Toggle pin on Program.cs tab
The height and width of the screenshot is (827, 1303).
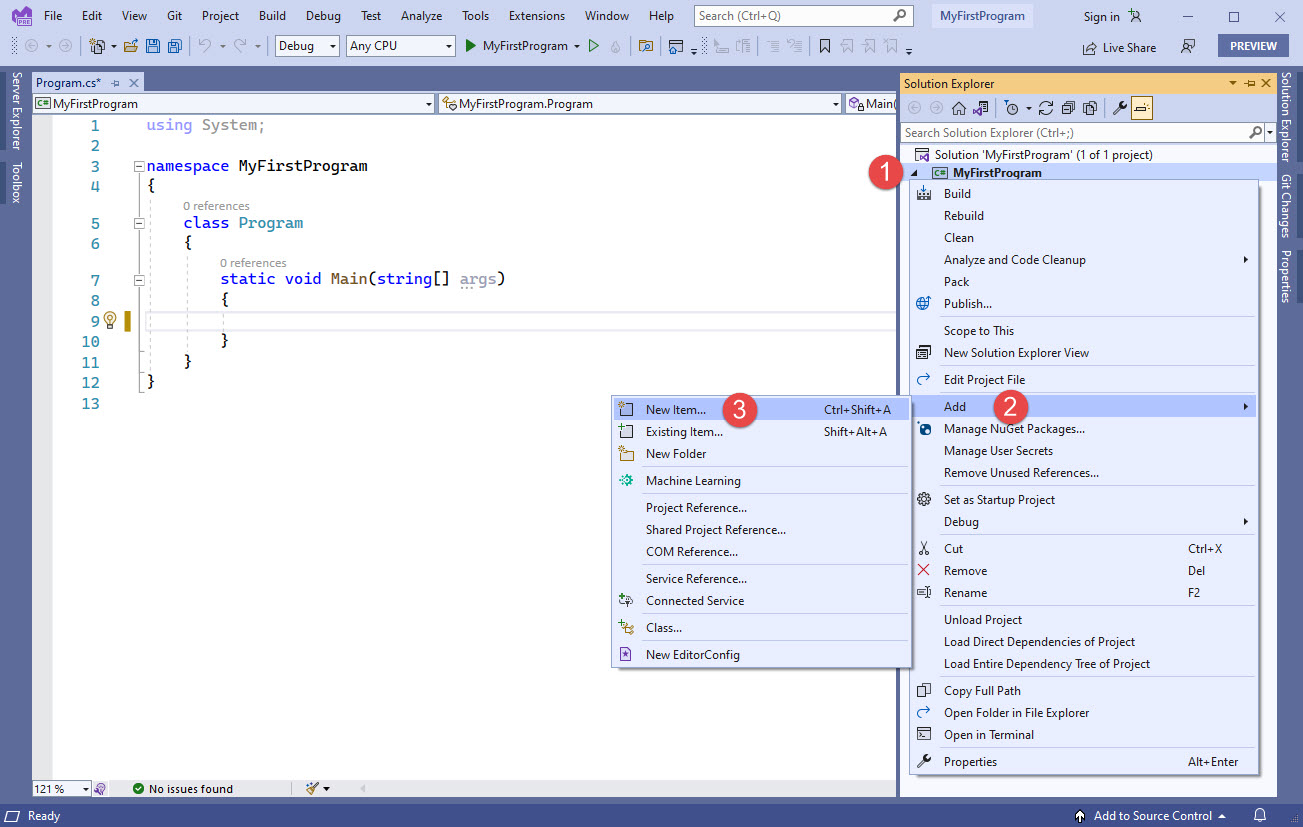(x=116, y=83)
